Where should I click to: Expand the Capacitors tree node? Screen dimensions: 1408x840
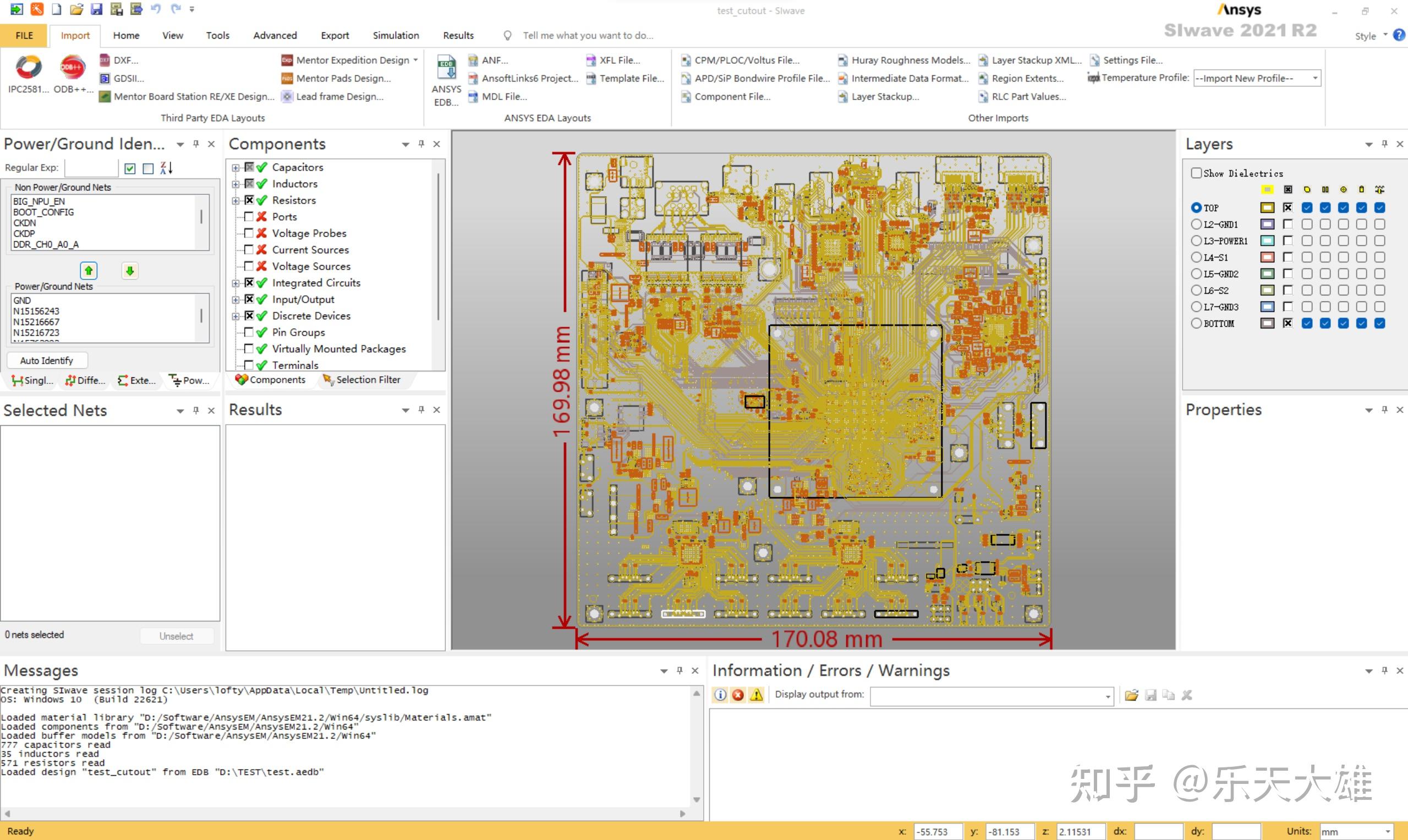click(235, 168)
